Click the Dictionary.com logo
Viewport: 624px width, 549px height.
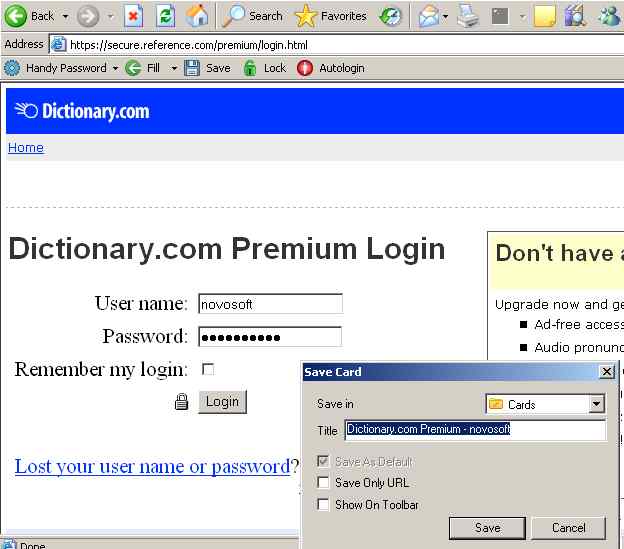coord(82,111)
